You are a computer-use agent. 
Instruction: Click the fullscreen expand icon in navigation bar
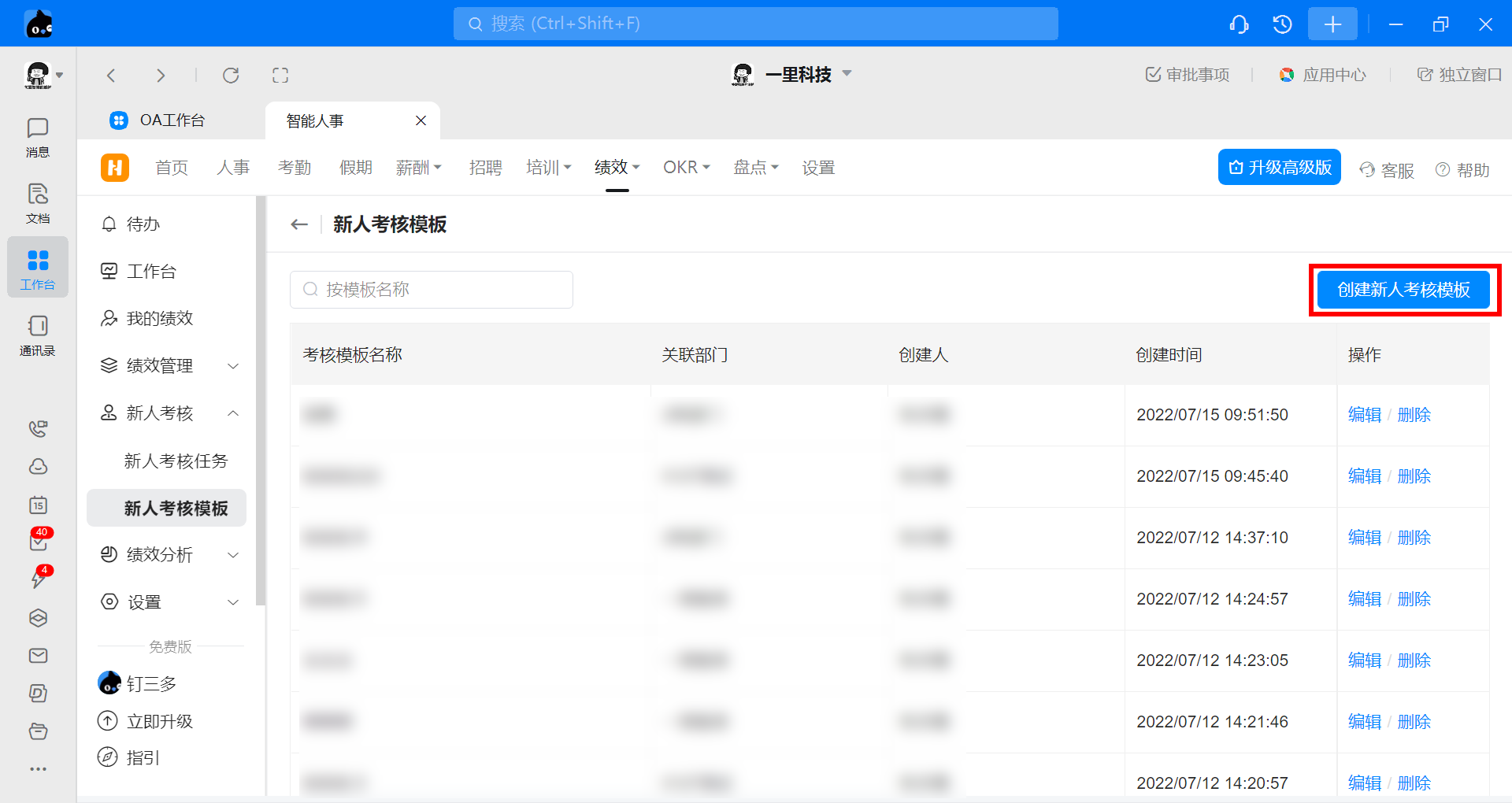[280, 76]
